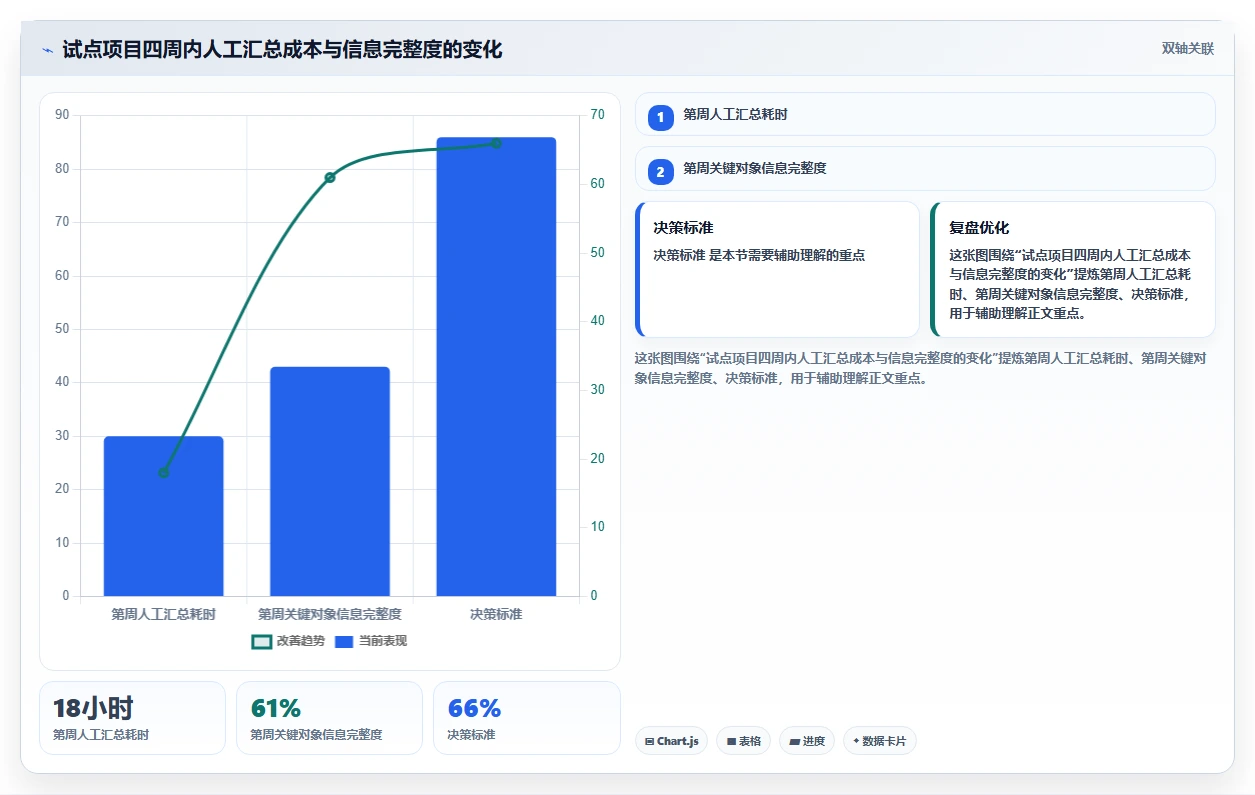The width and height of the screenshot is (1255, 795).
Task: Click the Chart.js tag chip
Action: coord(671,741)
